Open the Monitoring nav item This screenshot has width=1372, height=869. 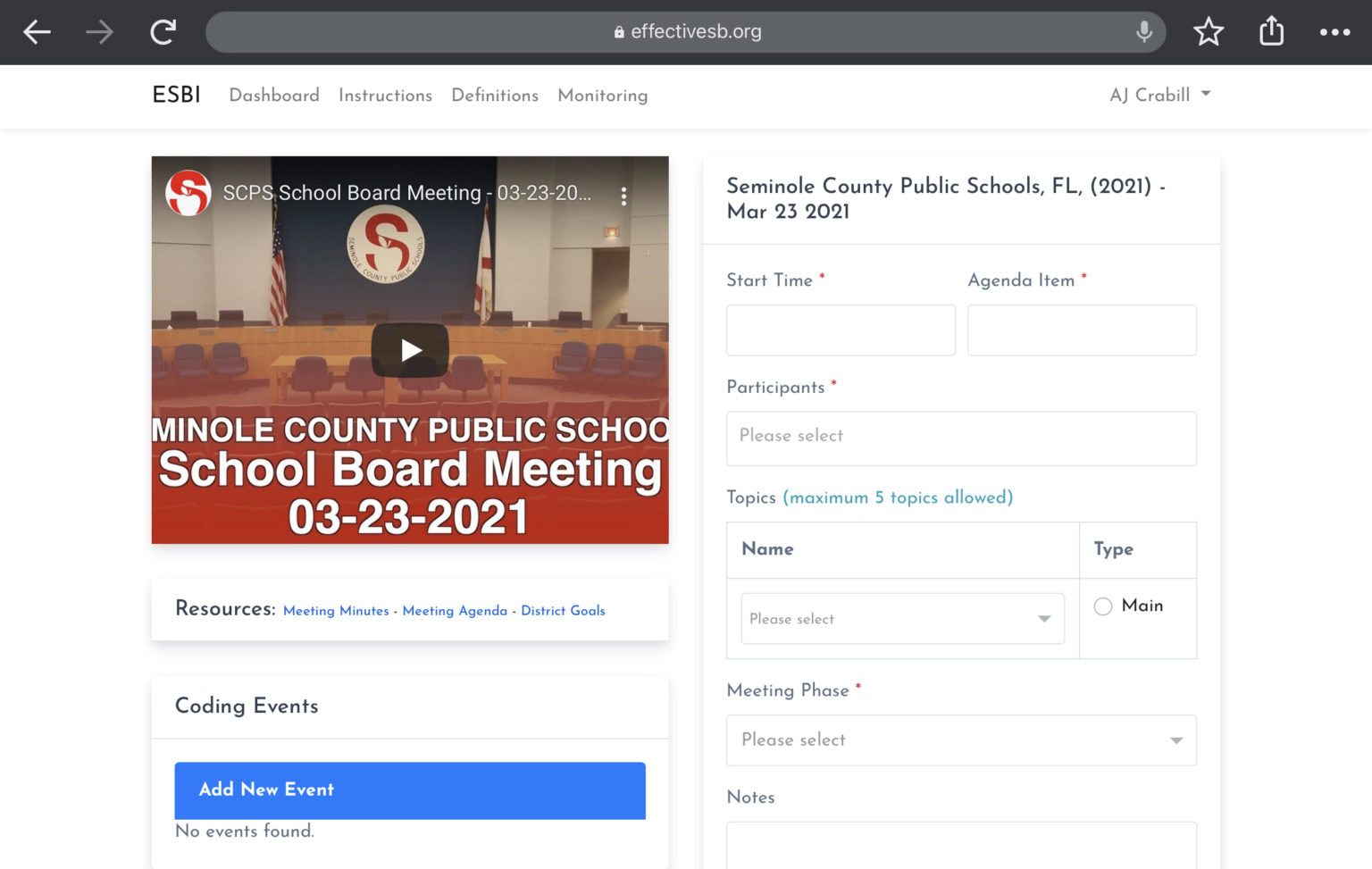point(603,95)
